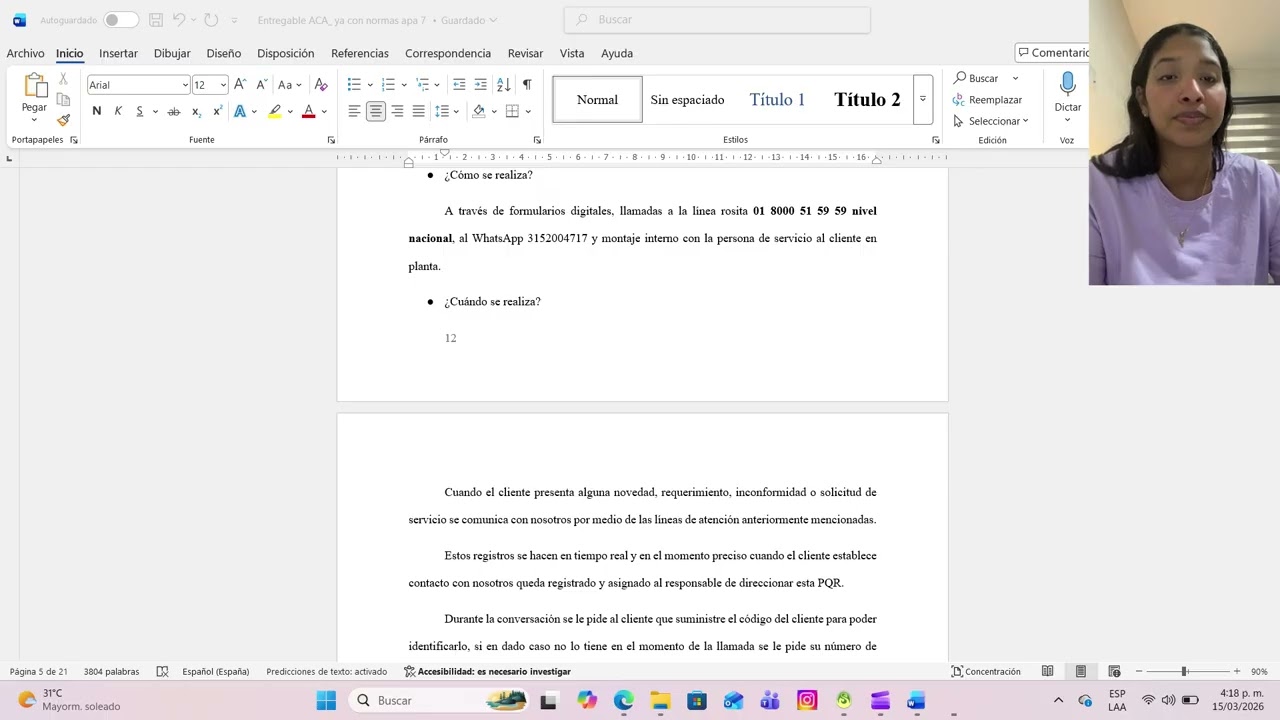This screenshot has width=1280, height=720.
Task: Switch to the Vista tab
Action: (572, 53)
